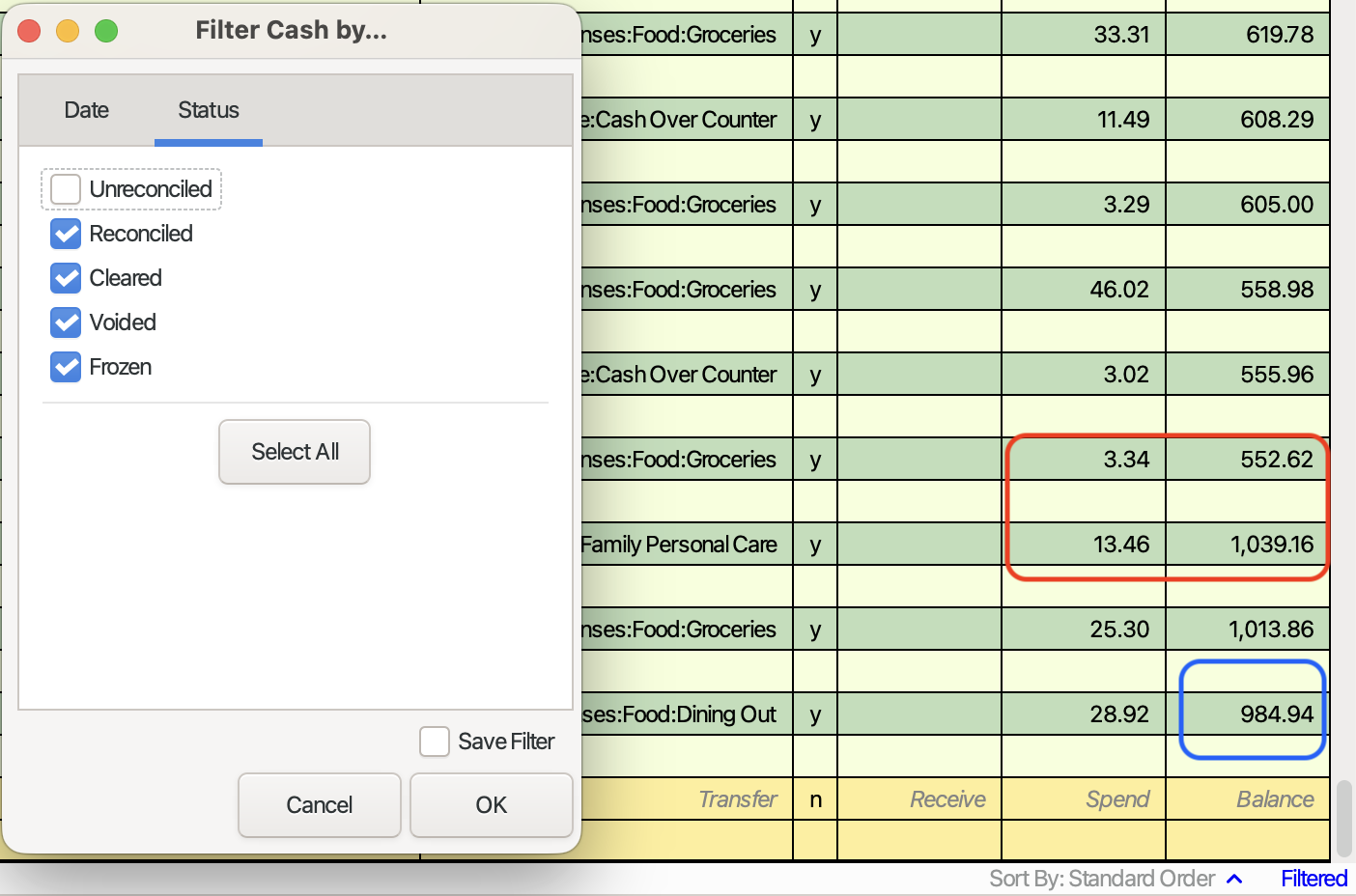Image resolution: width=1356 pixels, height=896 pixels.
Task: Select the 984.94 balance cell
Action: (1251, 714)
